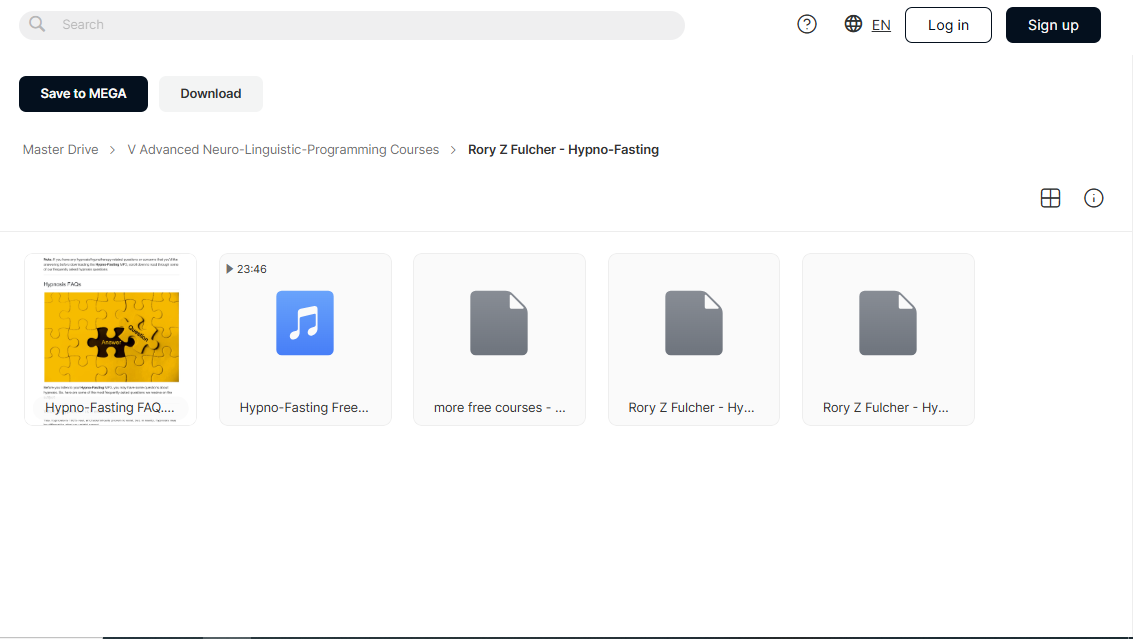
Task: Open V Advanced Neuro-Linguistic-Programming Courses breadcrumb
Action: click(x=283, y=150)
